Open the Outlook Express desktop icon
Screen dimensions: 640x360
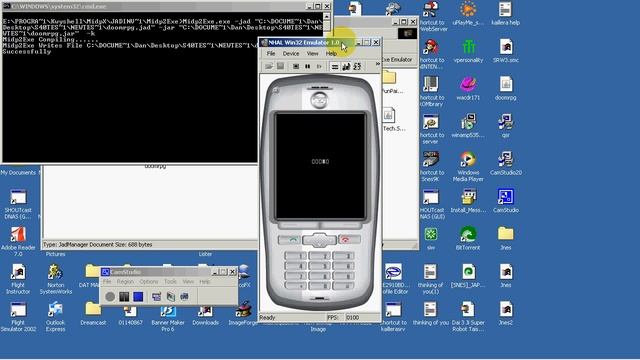tap(56, 317)
